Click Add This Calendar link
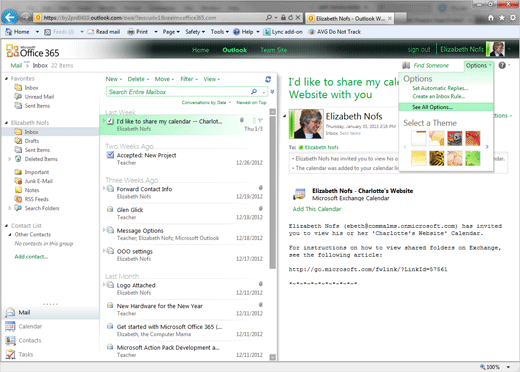The height and width of the screenshot is (372, 520). coord(317,209)
